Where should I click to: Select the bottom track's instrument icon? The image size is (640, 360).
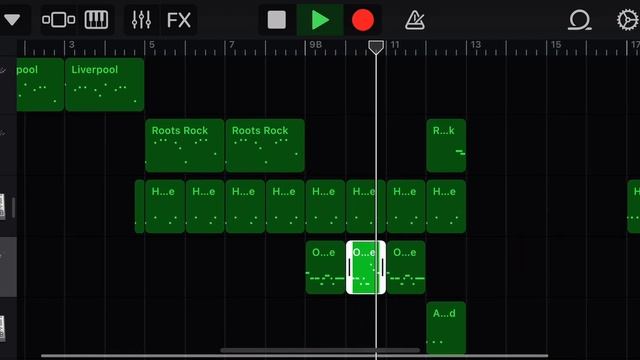pos(2,328)
